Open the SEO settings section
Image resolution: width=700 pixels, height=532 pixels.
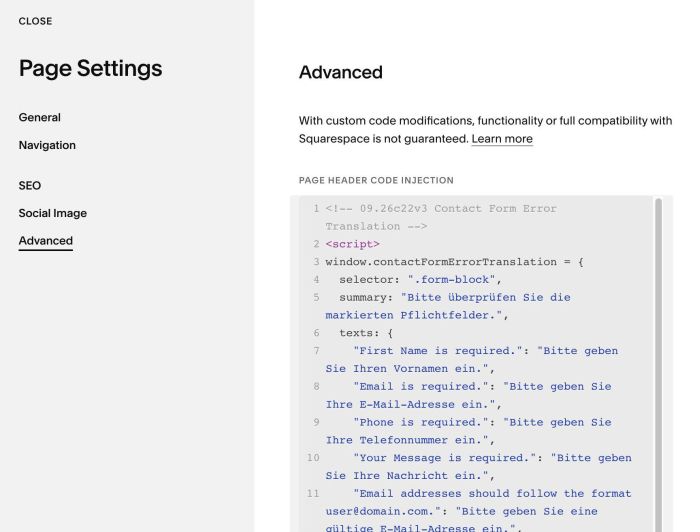tap(30, 186)
